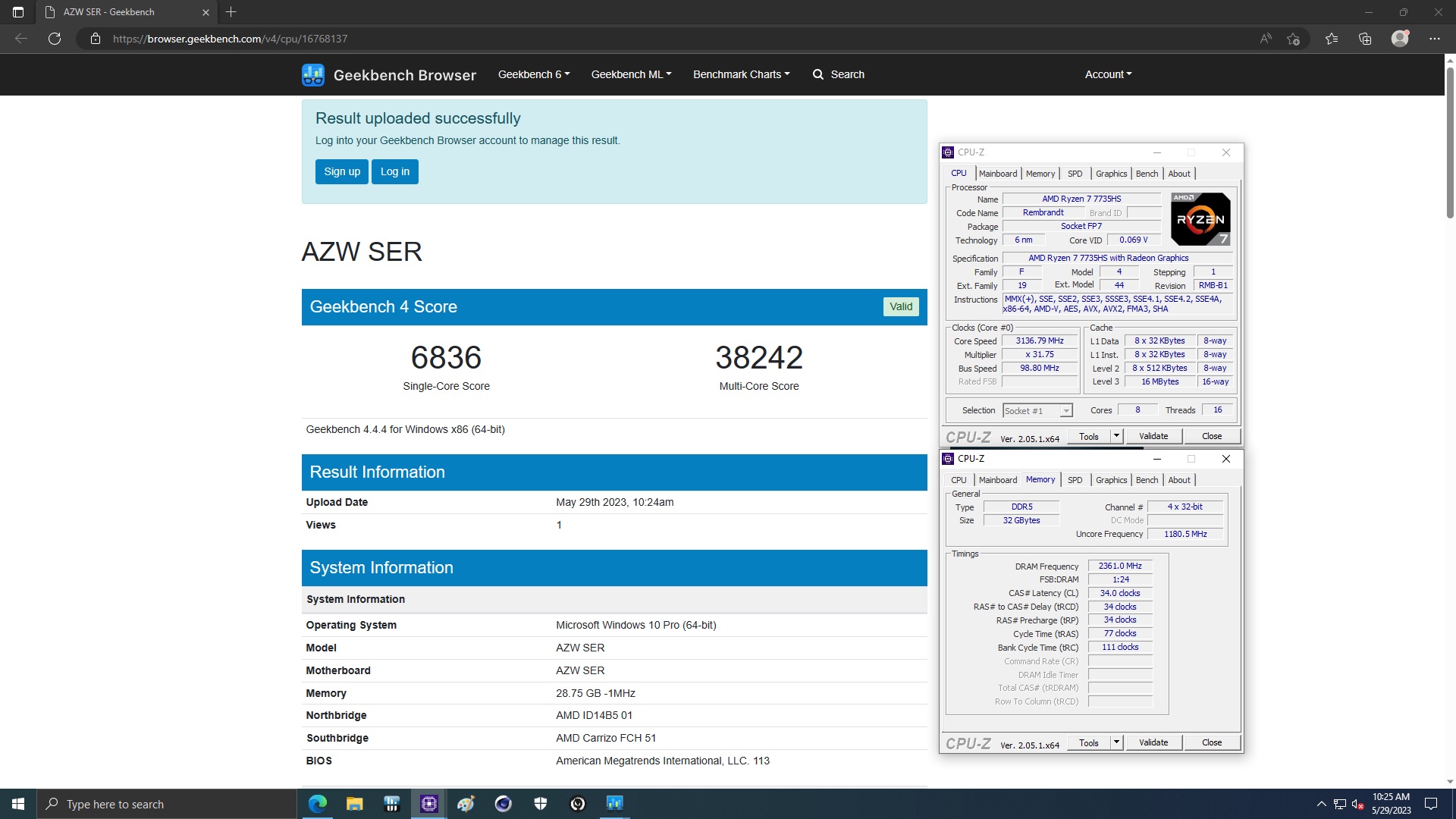
Task: Click the Sign up button
Action: coord(342,171)
